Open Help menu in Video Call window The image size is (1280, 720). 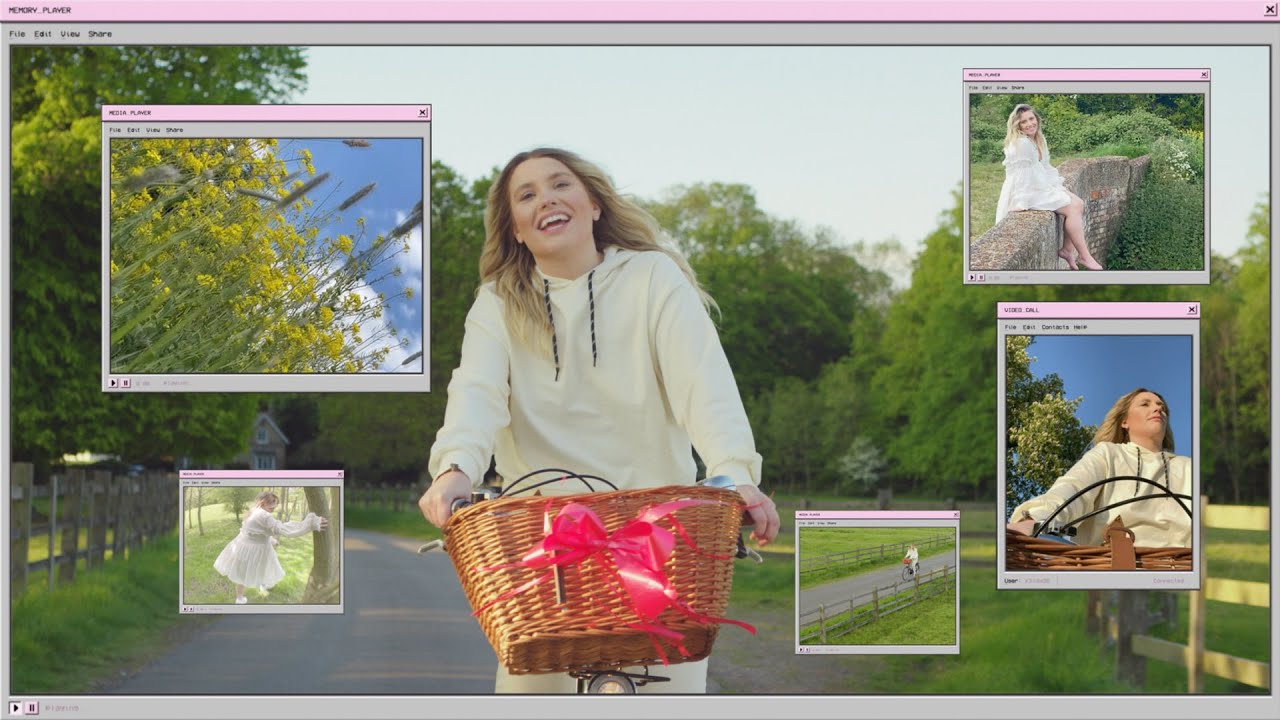coord(1080,327)
